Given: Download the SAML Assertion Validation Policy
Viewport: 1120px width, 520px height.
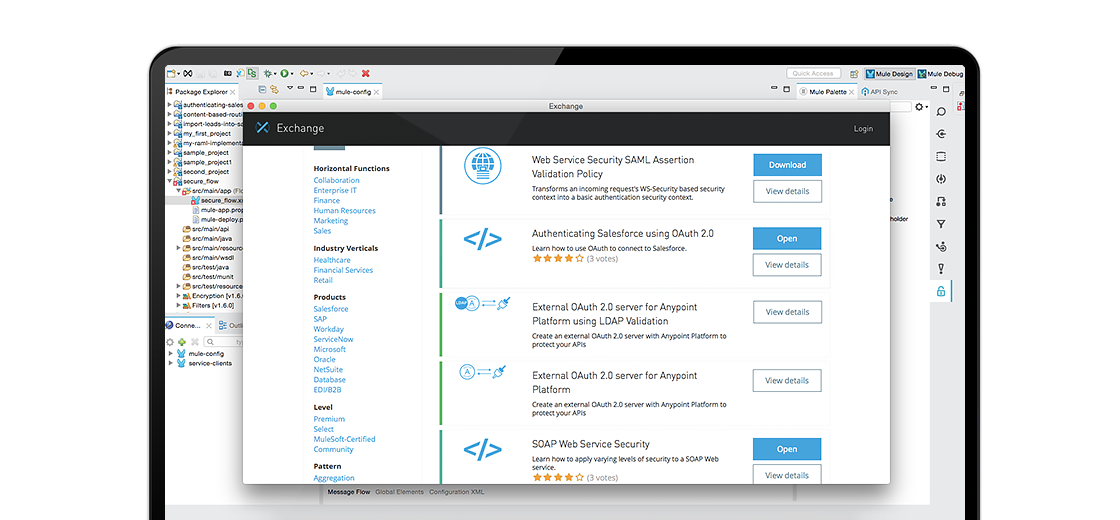Looking at the screenshot, I should coord(787,165).
